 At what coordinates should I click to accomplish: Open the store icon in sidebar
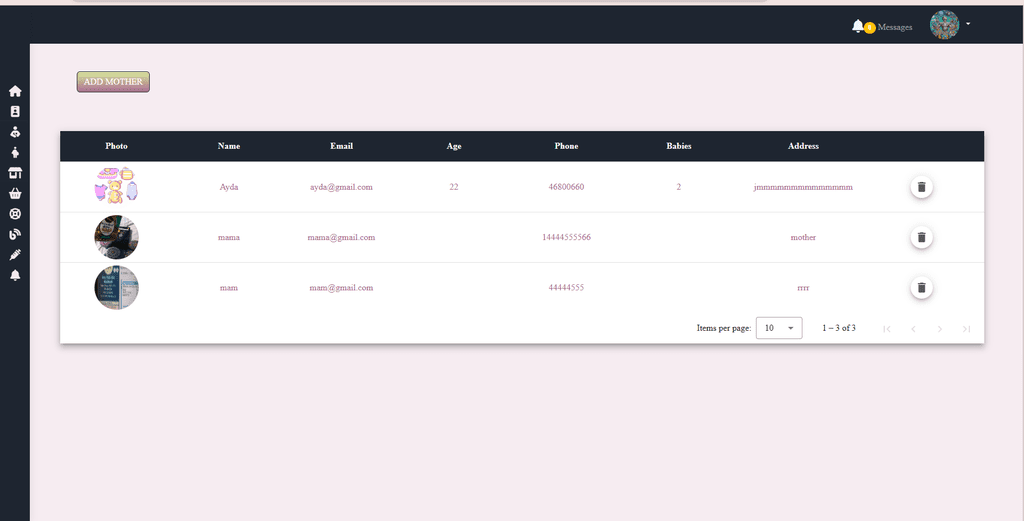click(x=15, y=173)
